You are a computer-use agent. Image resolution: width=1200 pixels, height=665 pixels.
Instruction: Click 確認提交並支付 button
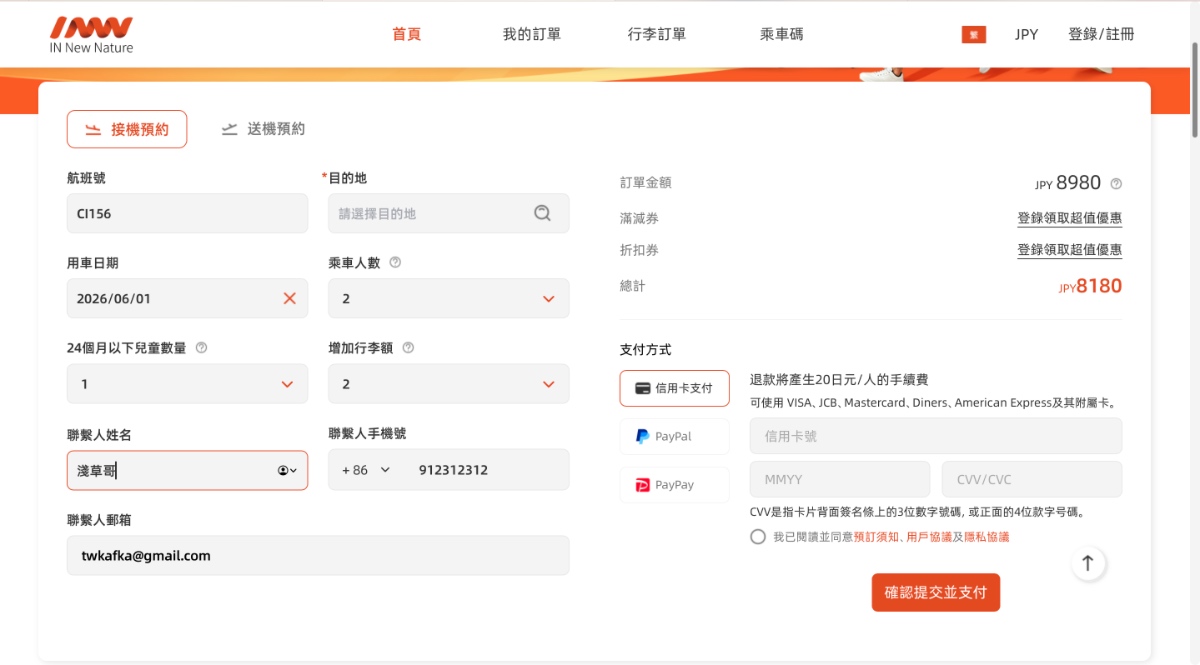pyautogui.click(x=936, y=592)
